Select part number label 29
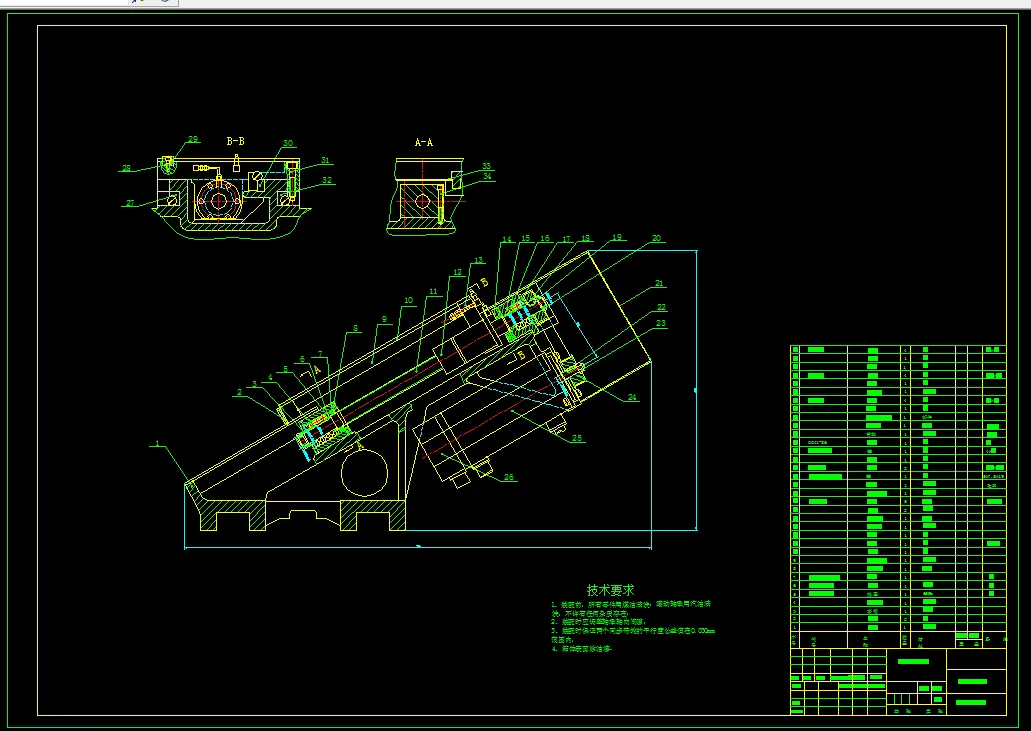The image size is (1031, 731). click(193, 139)
